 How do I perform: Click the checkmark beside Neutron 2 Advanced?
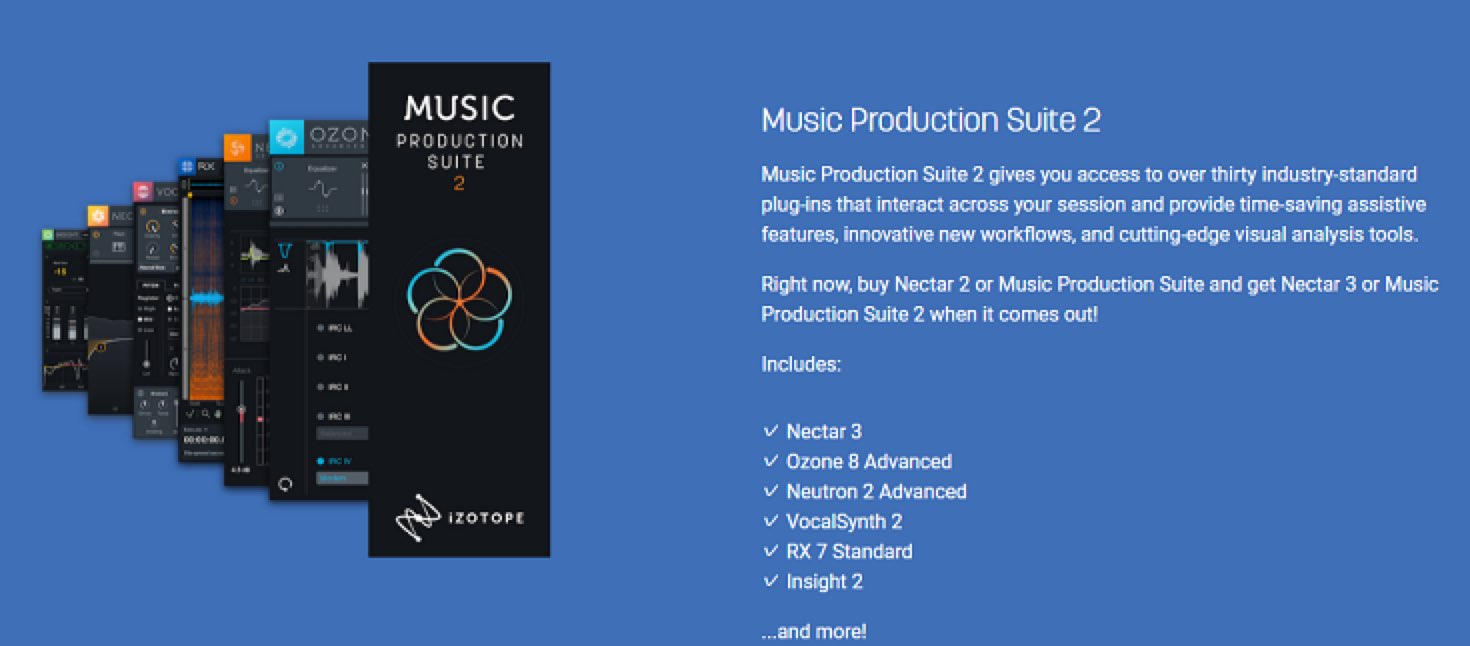coord(770,491)
